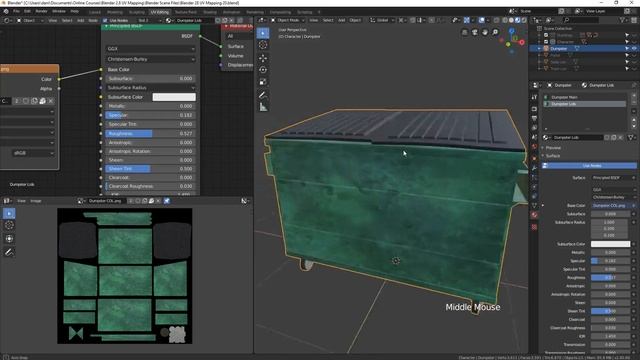
Task: Select the Cursor tool in 3D viewport toolbar
Action: (263, 45)
